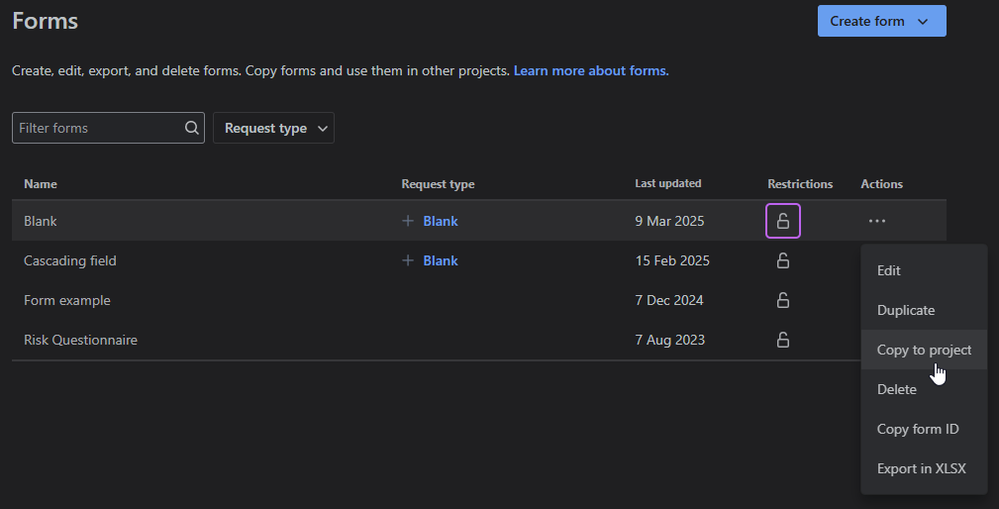Image resolution: width=999 pixels, height=509 pixels.
Task: Expand the Request type filter dropdown
Action: coord(273,128)
